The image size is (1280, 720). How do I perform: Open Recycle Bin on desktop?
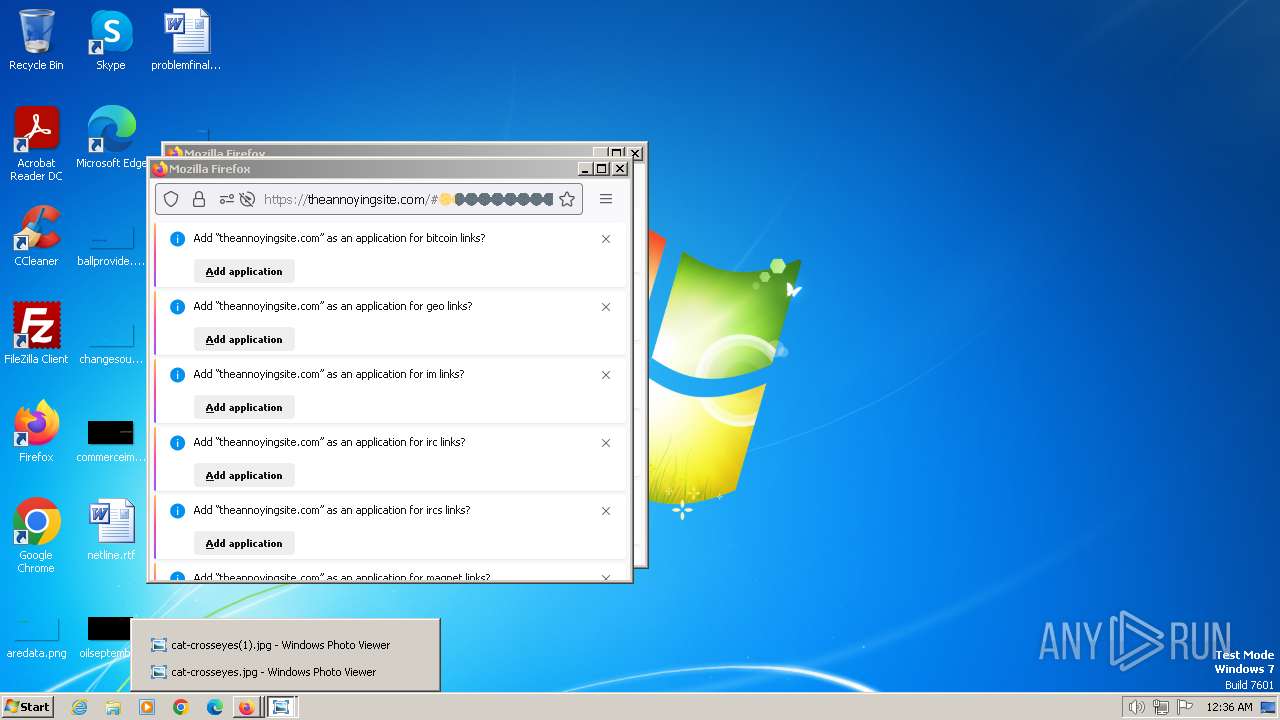point(36,40)
